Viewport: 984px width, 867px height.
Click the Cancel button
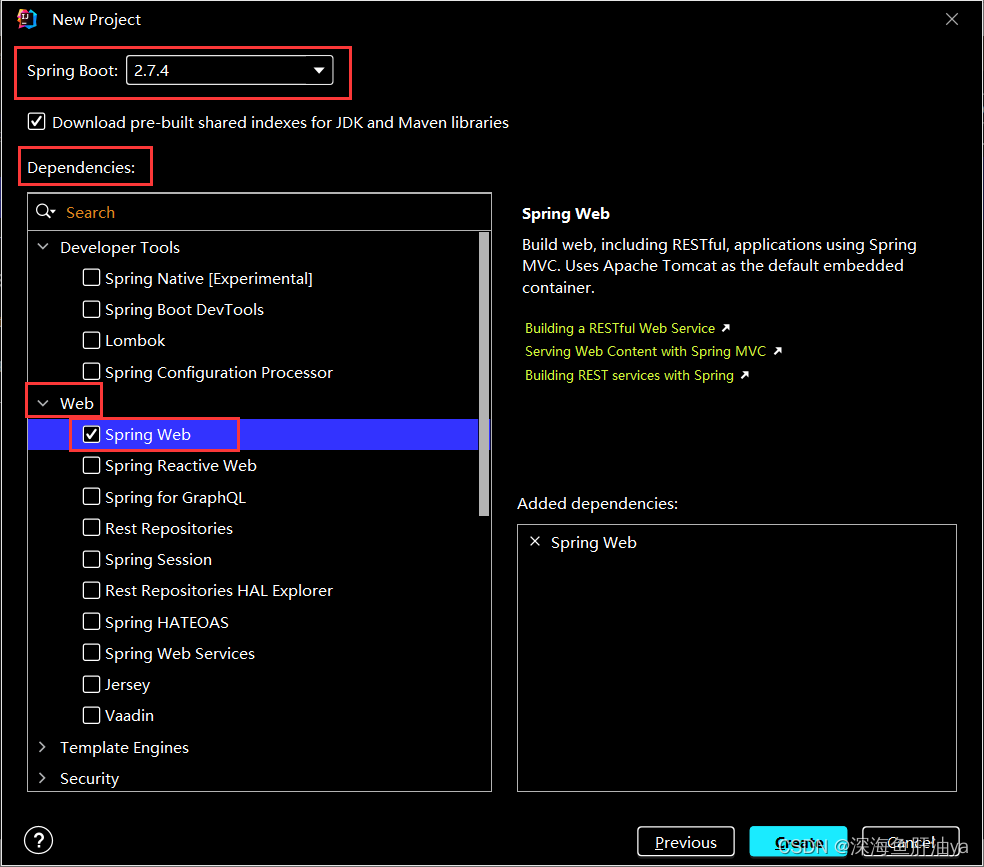[x=911, y=842]
